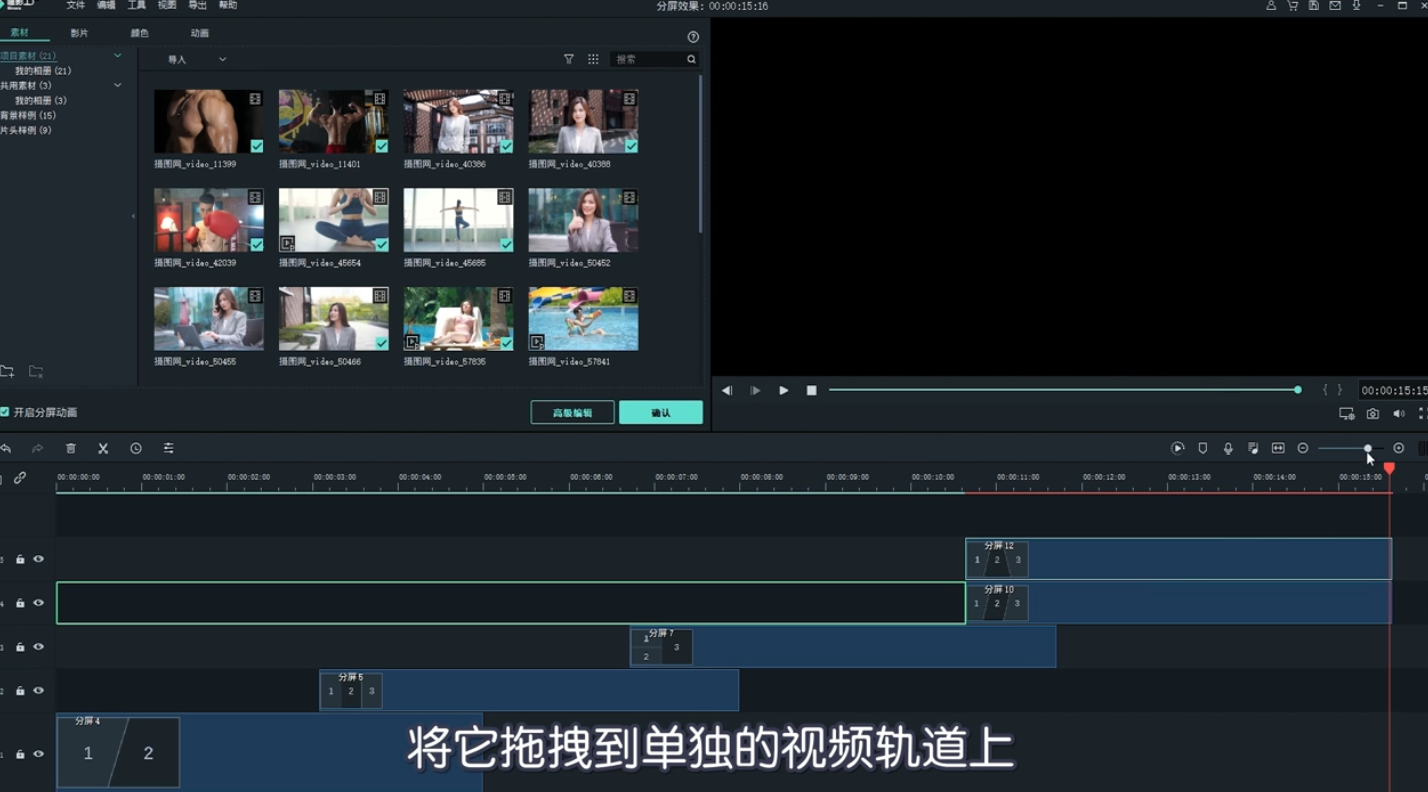The image size is (1428, 792).
Task: Click the plus zoom in timeline icon
Action: coord(1399,448)
